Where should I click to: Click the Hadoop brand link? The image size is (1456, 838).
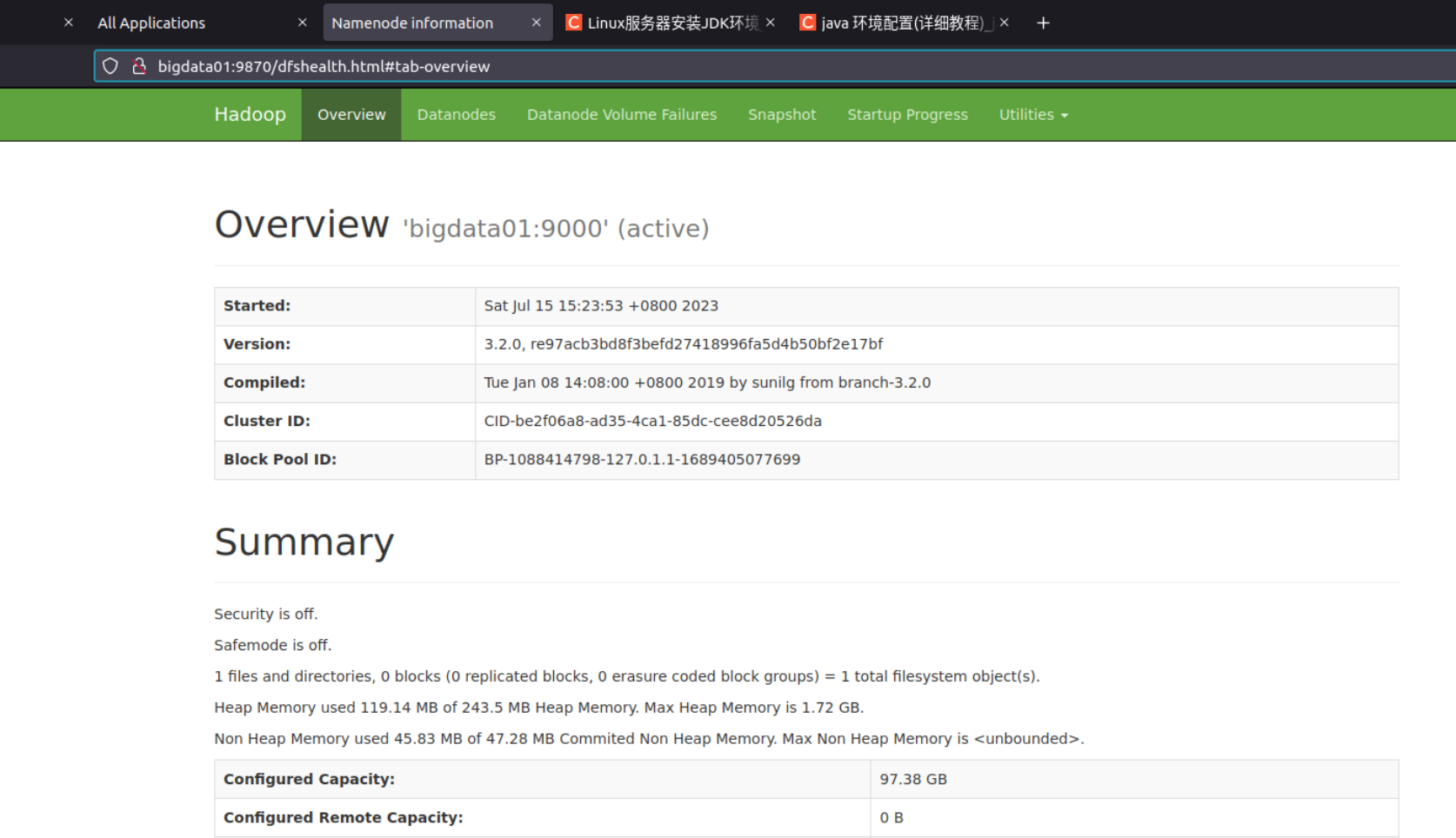250,115
